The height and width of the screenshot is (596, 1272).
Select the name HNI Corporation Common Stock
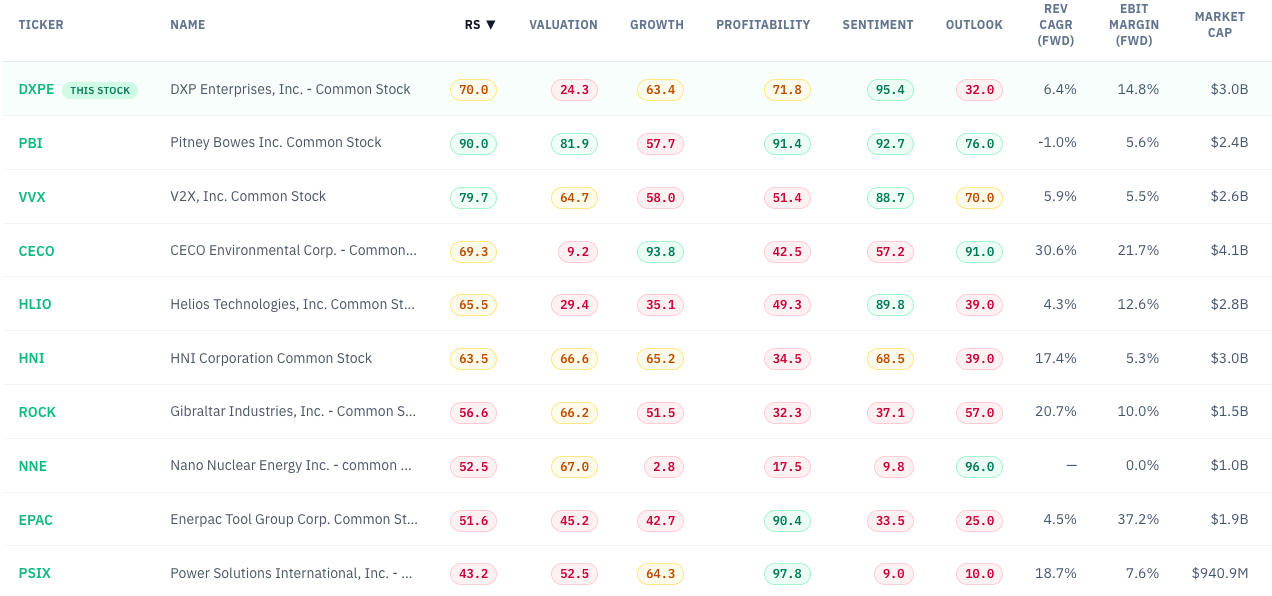pyautogui.click(x=271, y=359)
